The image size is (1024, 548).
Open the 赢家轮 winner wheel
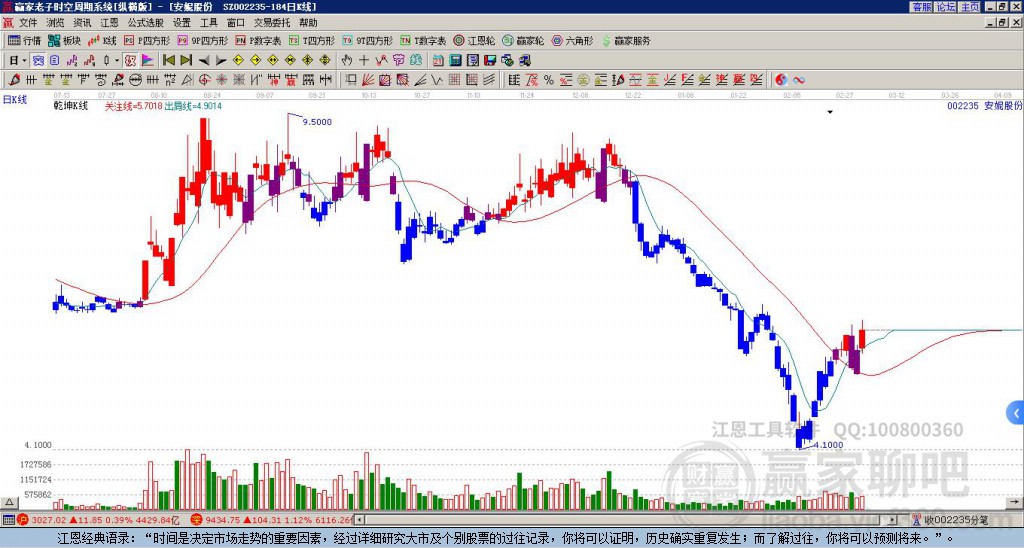pos(523,40)
